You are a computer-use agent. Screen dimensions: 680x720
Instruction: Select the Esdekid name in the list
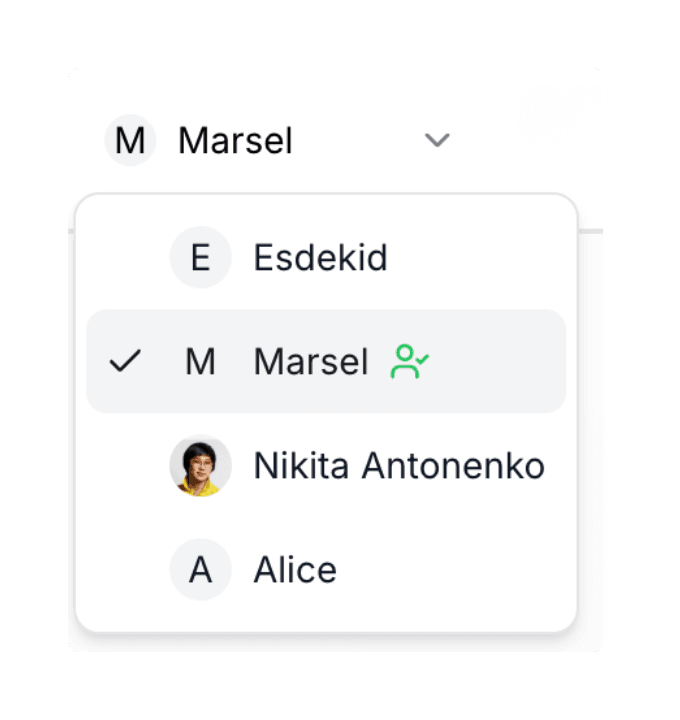(320, 257)
